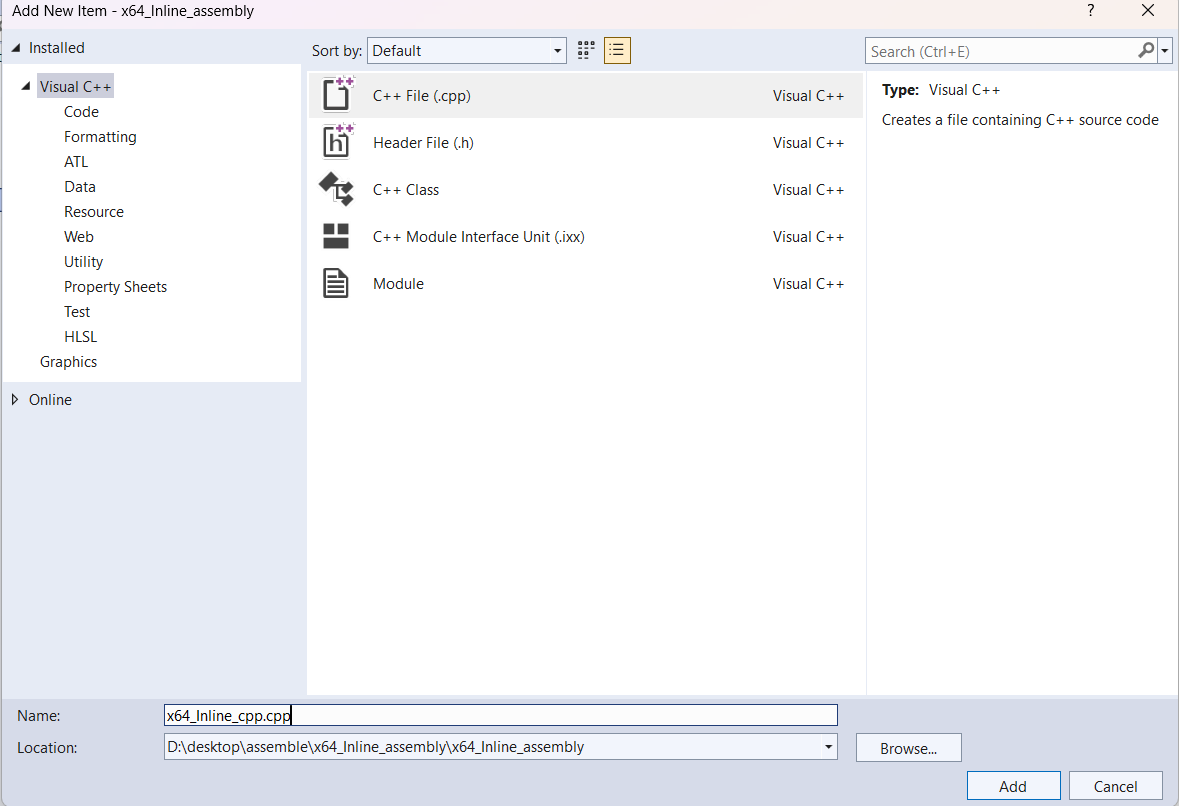Click the Browse button for location
The width and height of the screenshot is (1179, 806).
pyautogui.click(x=908, y=747)
